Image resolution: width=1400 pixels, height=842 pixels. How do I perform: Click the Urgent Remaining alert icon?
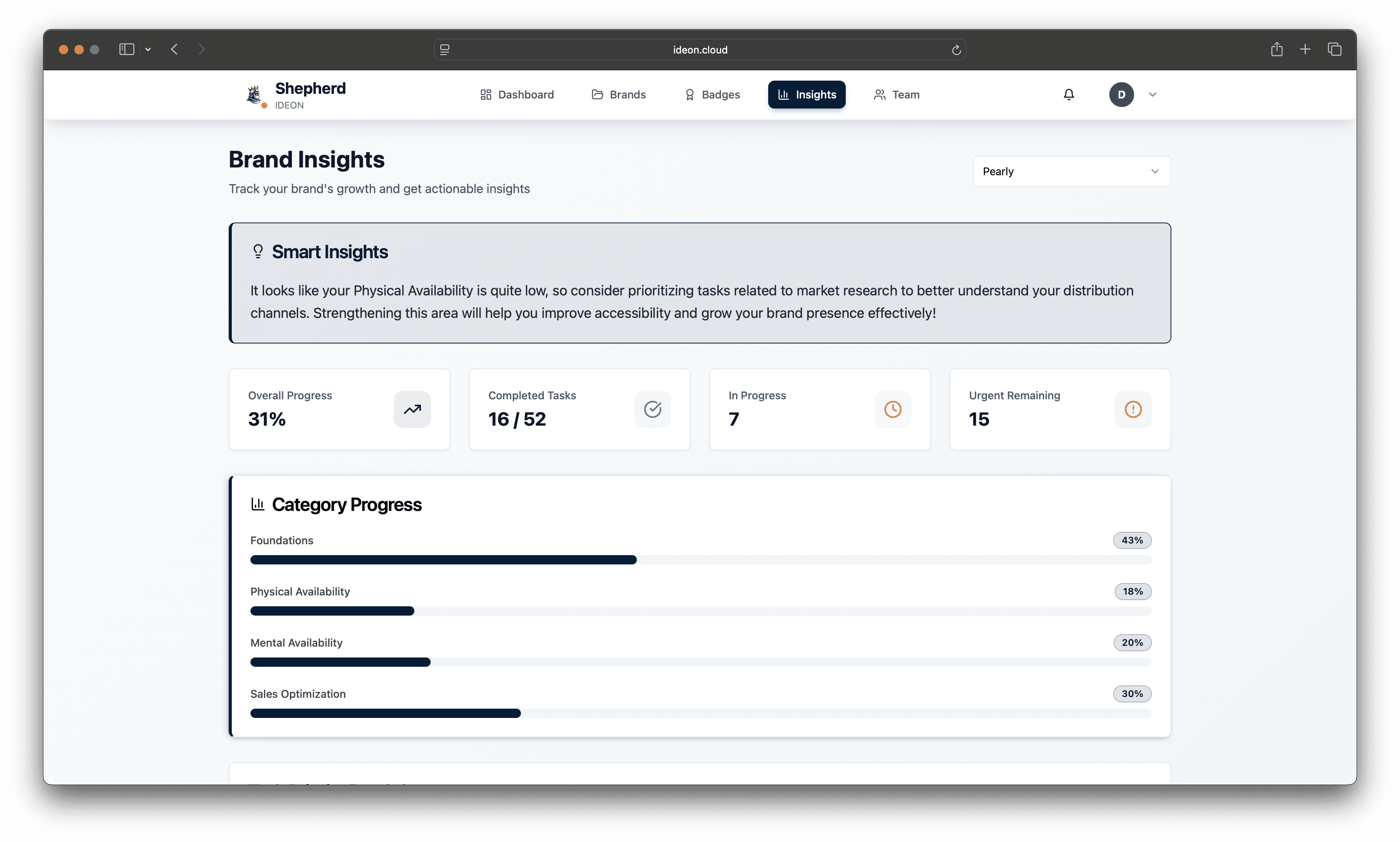[1133, 409]
